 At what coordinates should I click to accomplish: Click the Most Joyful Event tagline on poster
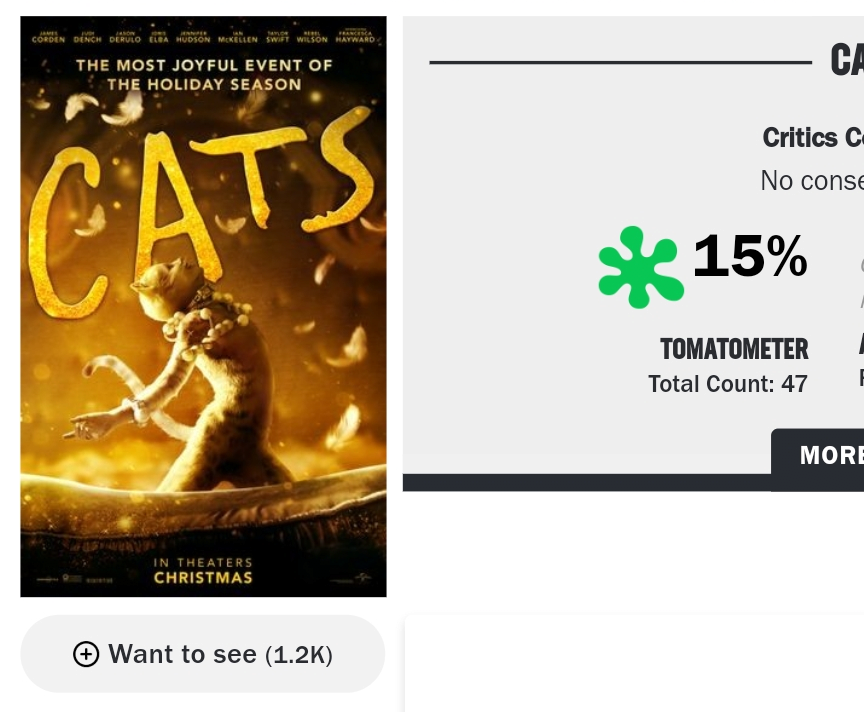[203, 75]
